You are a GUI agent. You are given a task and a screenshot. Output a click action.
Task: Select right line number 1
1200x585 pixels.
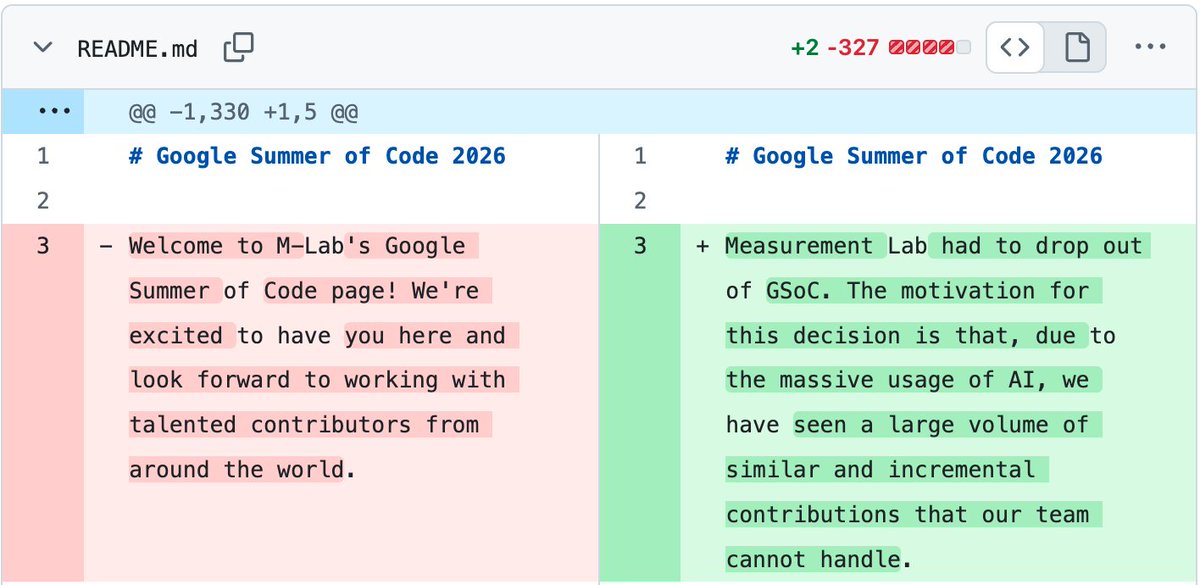click(x=640, y=156)
